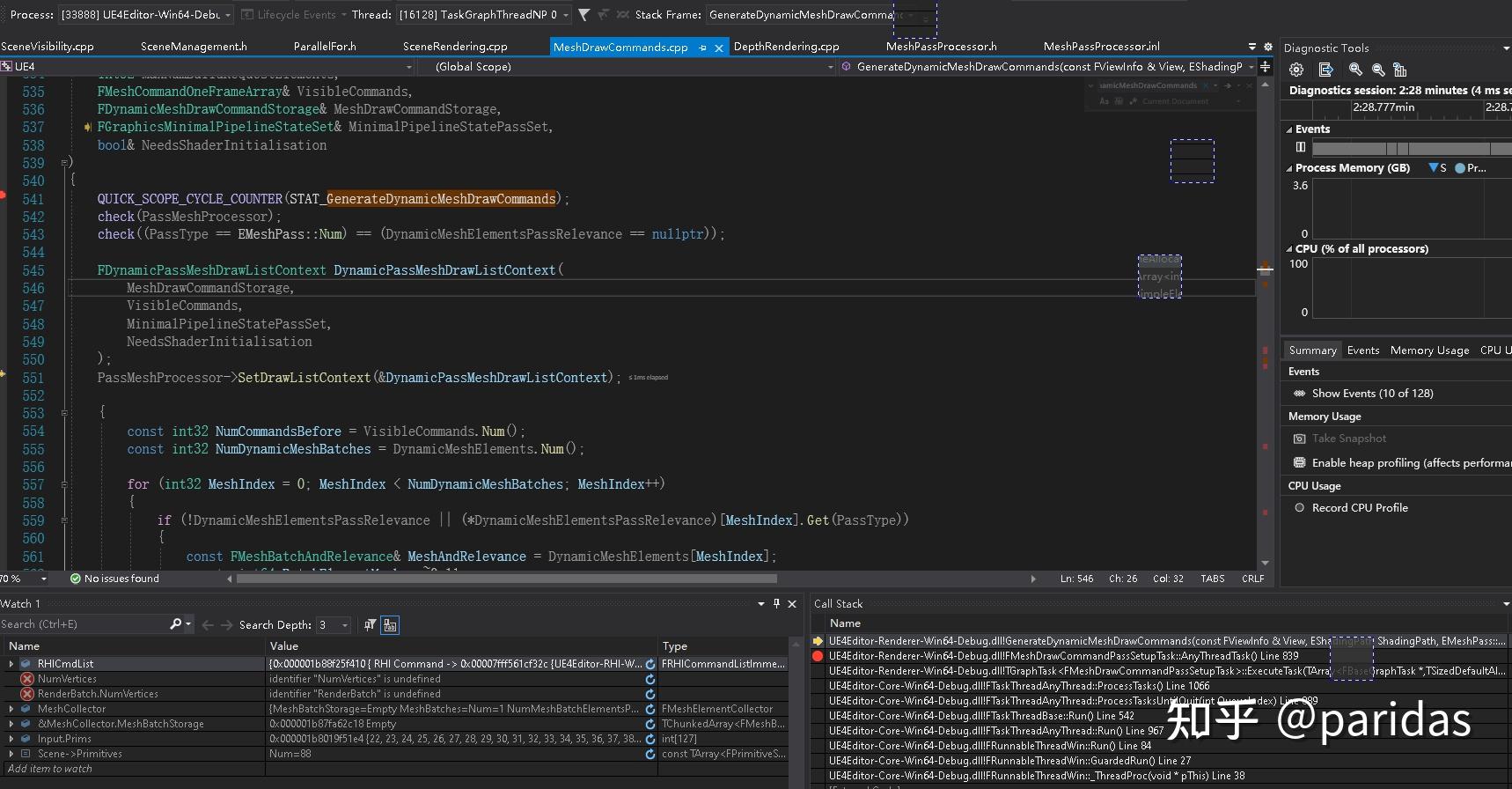The image size is (1512, 789).
Task: Expand the Scene->Primitives watch item
Action: tap(11, 754)
